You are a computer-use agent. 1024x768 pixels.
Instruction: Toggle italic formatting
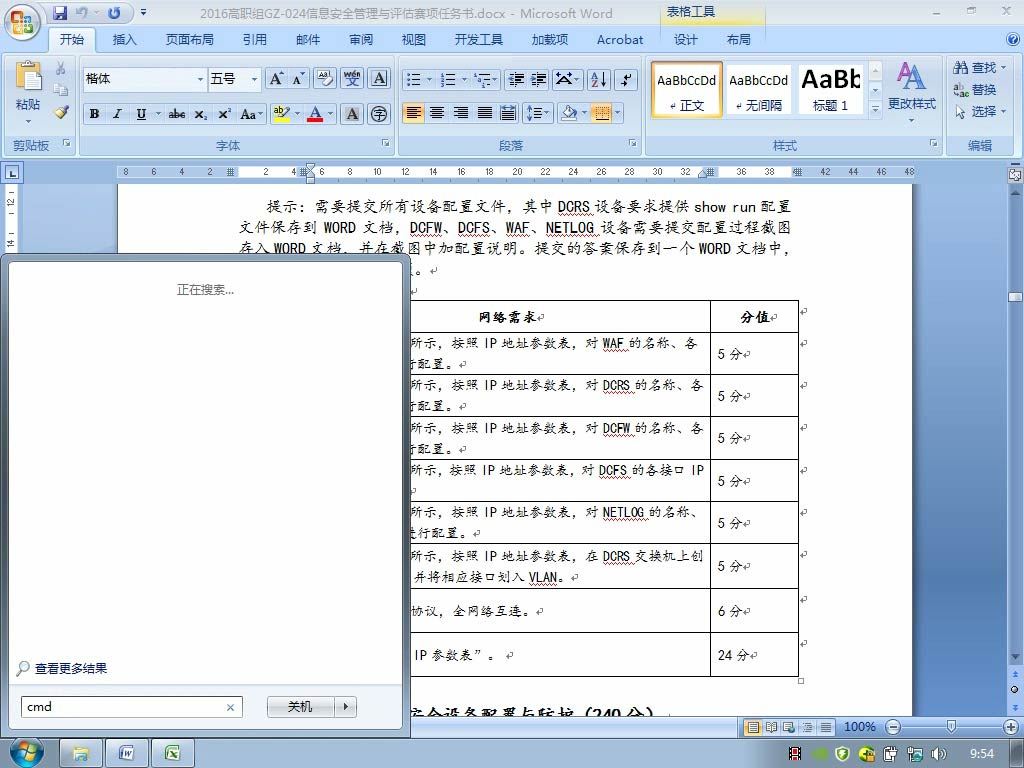(118, 114)
